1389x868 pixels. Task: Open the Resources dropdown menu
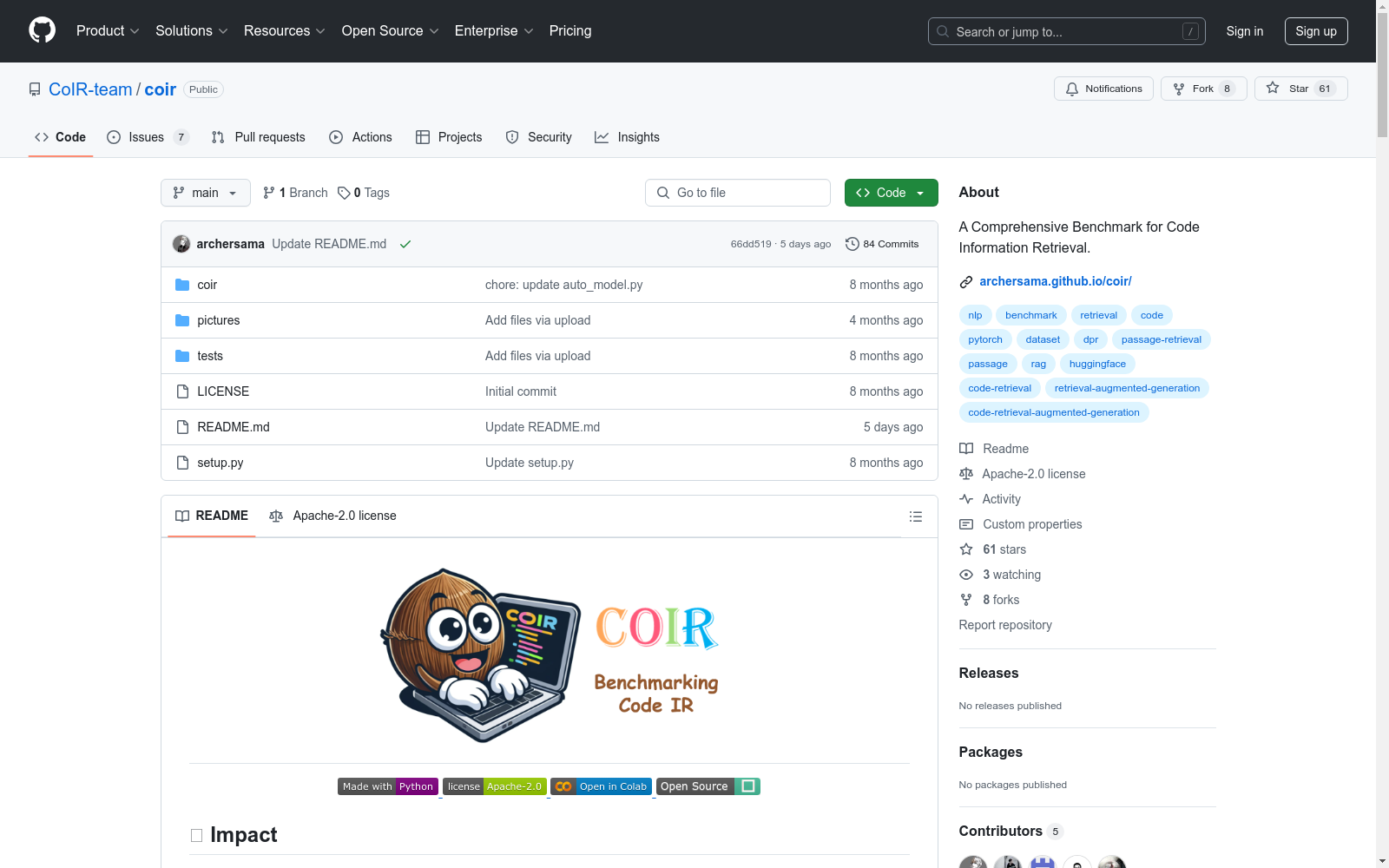pos(285,30)
